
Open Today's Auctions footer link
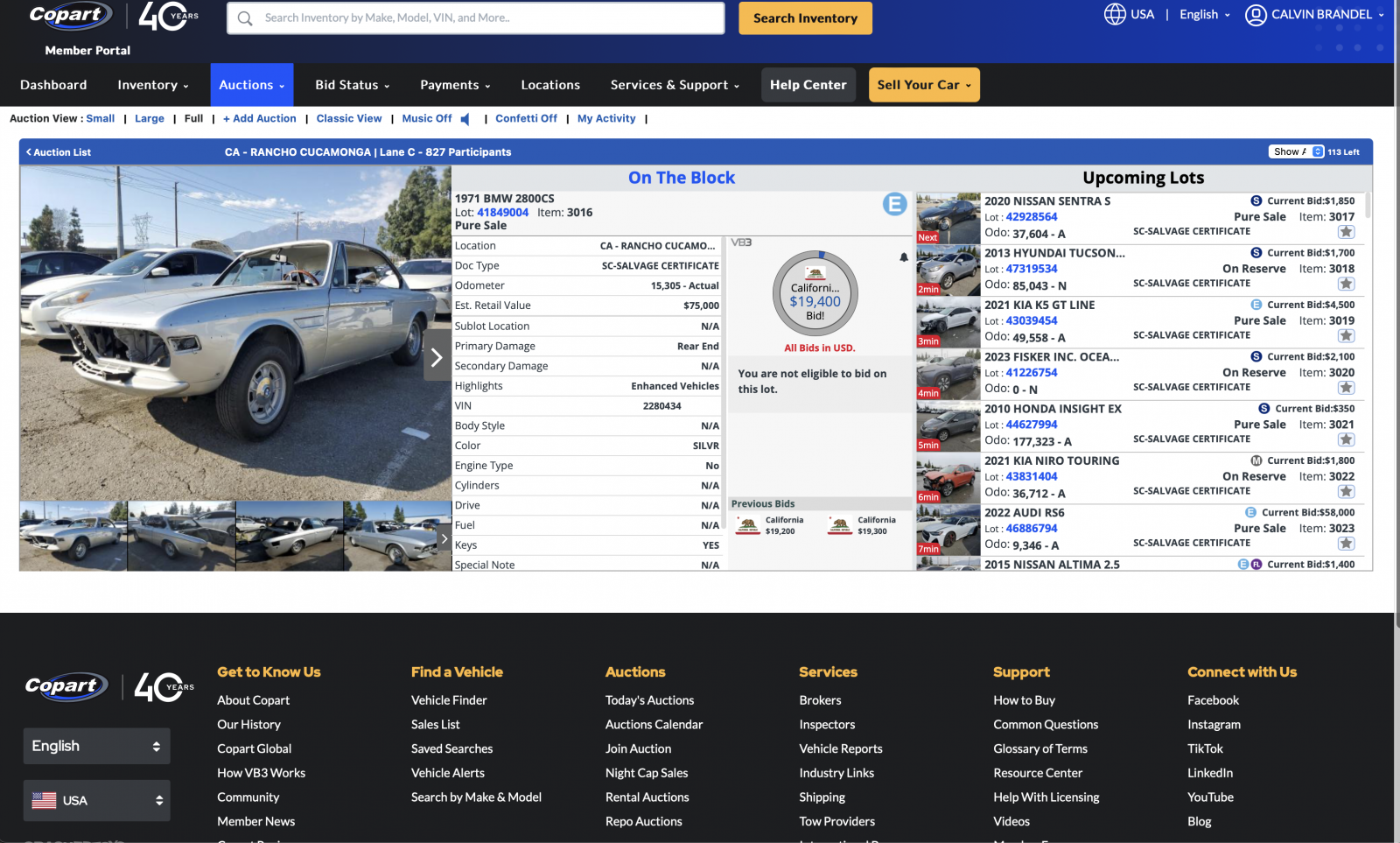pyautogui.click(x=649, y=700)
